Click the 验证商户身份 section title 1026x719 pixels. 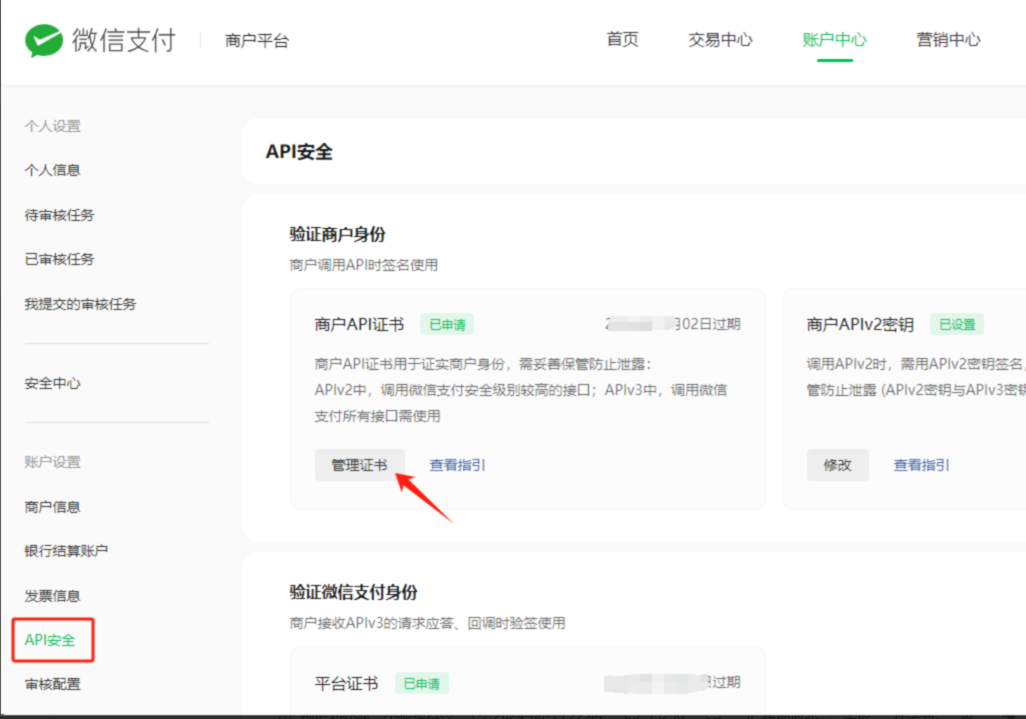(338, 234)
